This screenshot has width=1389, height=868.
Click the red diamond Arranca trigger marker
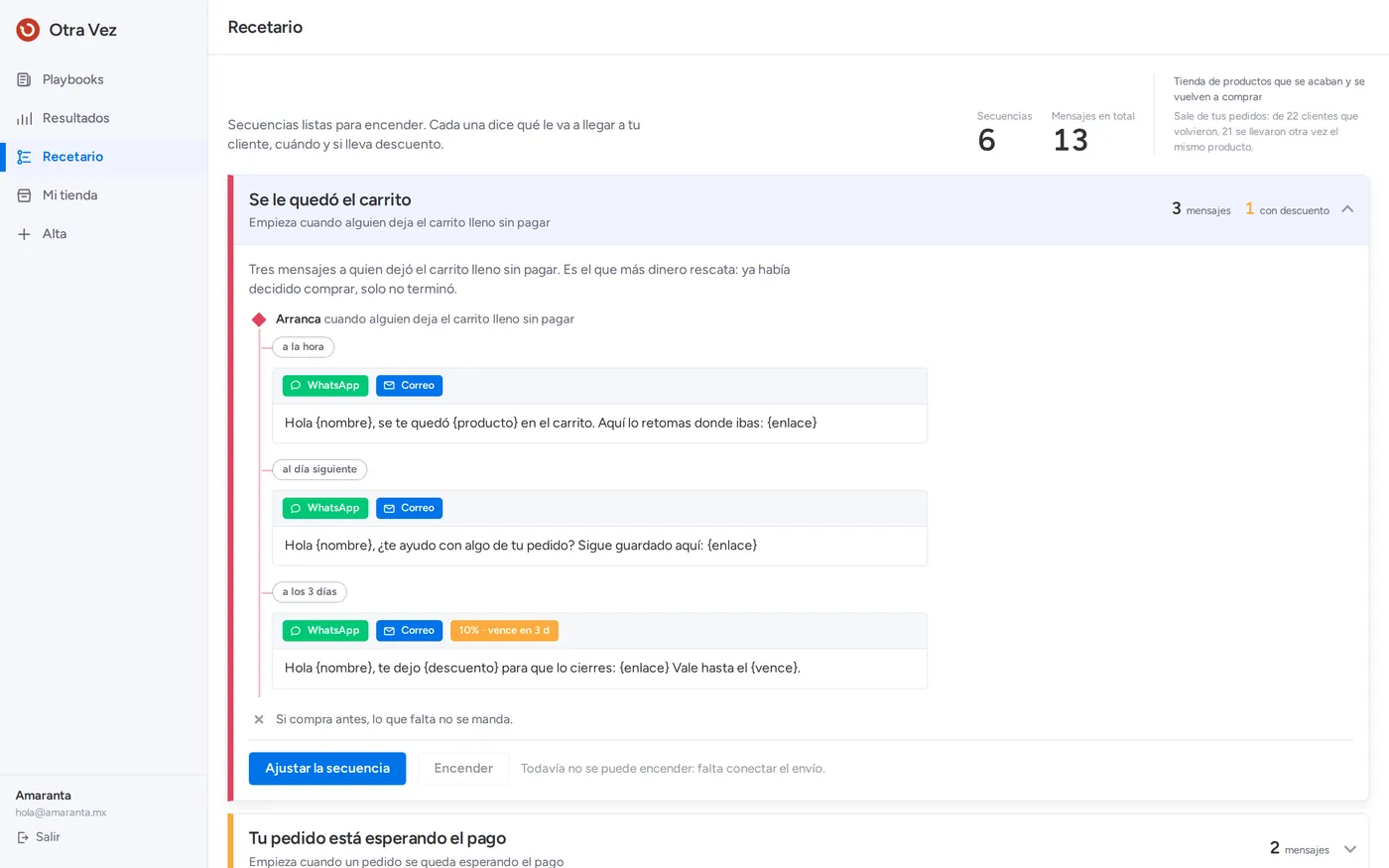click(259, 319)
